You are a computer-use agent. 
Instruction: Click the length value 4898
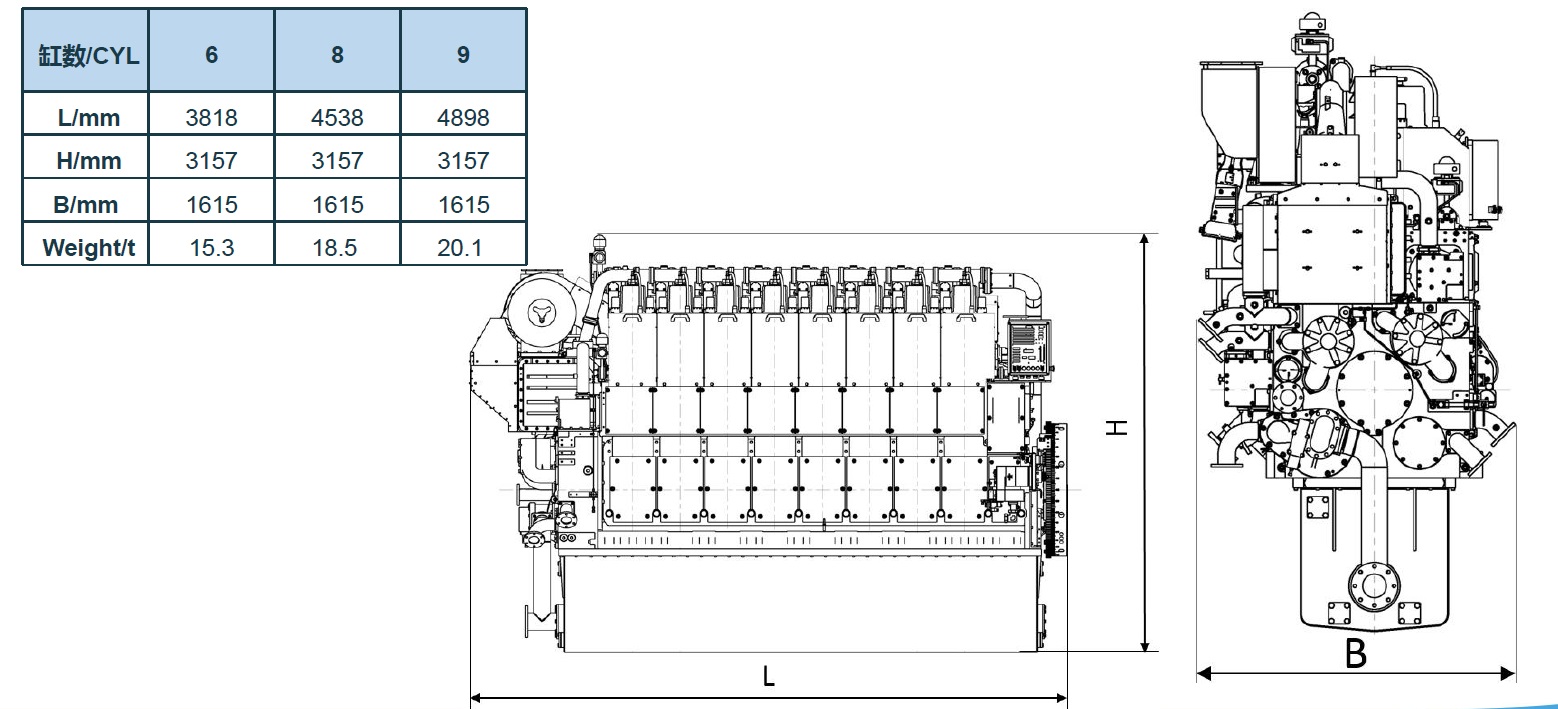click(464, 117)
